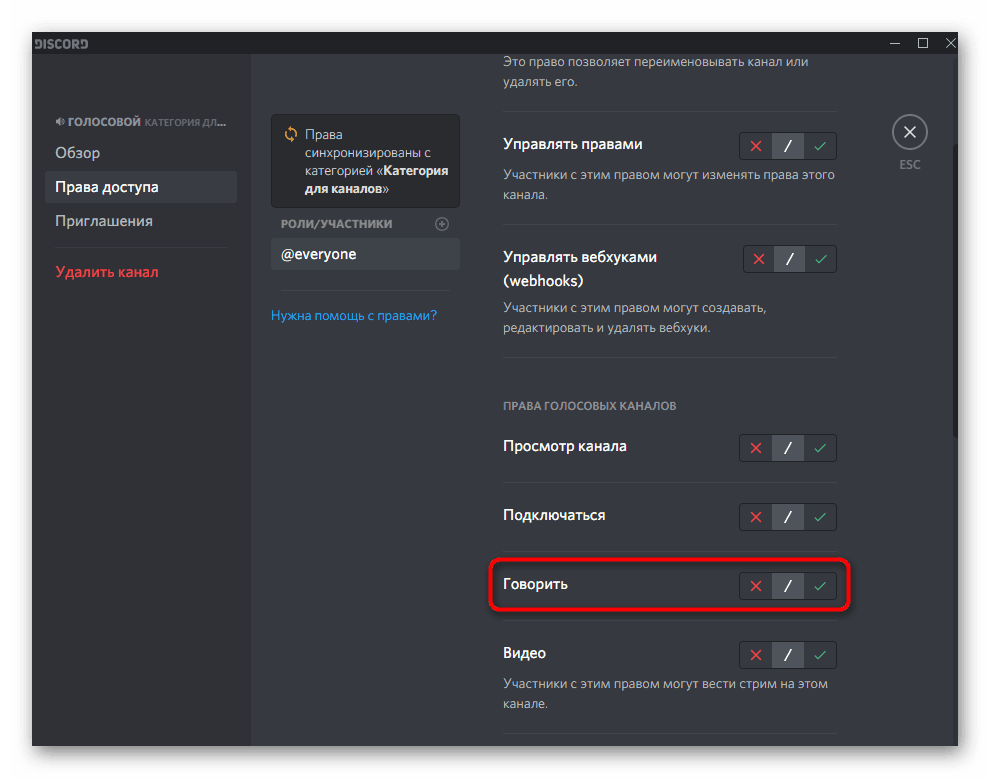The height and width of the screenshot is (778, 990).
Task: Click the Управлять вебхуками (webhooks) label
Action: 580,268
